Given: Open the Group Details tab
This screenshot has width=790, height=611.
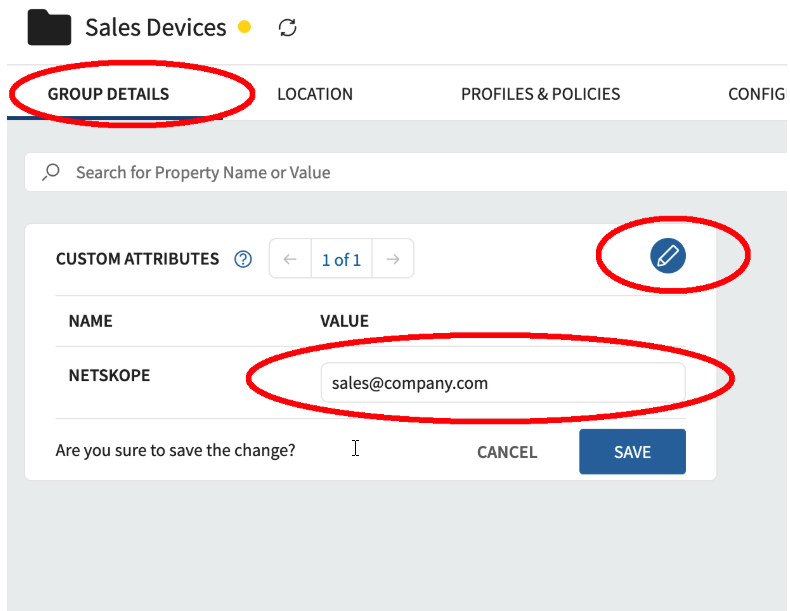Looking at the screenshot, I should click(108, 94).
